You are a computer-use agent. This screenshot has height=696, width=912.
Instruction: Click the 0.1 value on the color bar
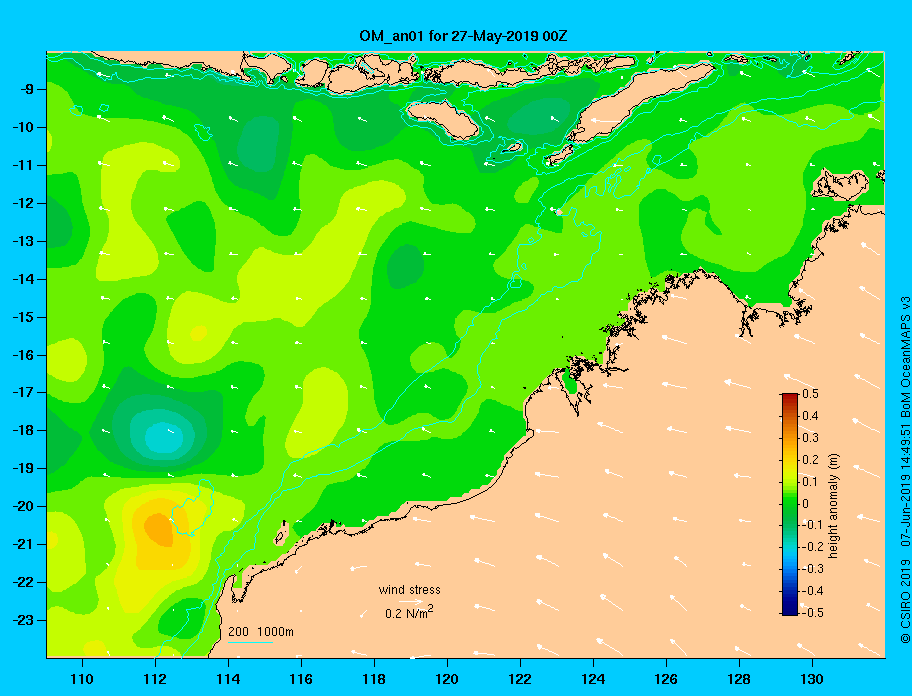[x=810, y=482]
